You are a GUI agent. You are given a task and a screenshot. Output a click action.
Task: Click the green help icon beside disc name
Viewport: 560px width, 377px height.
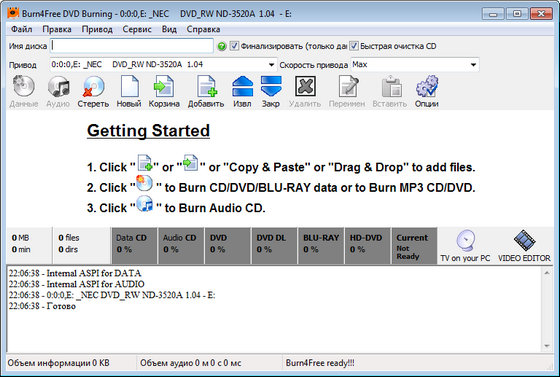(x=222, y=46)
